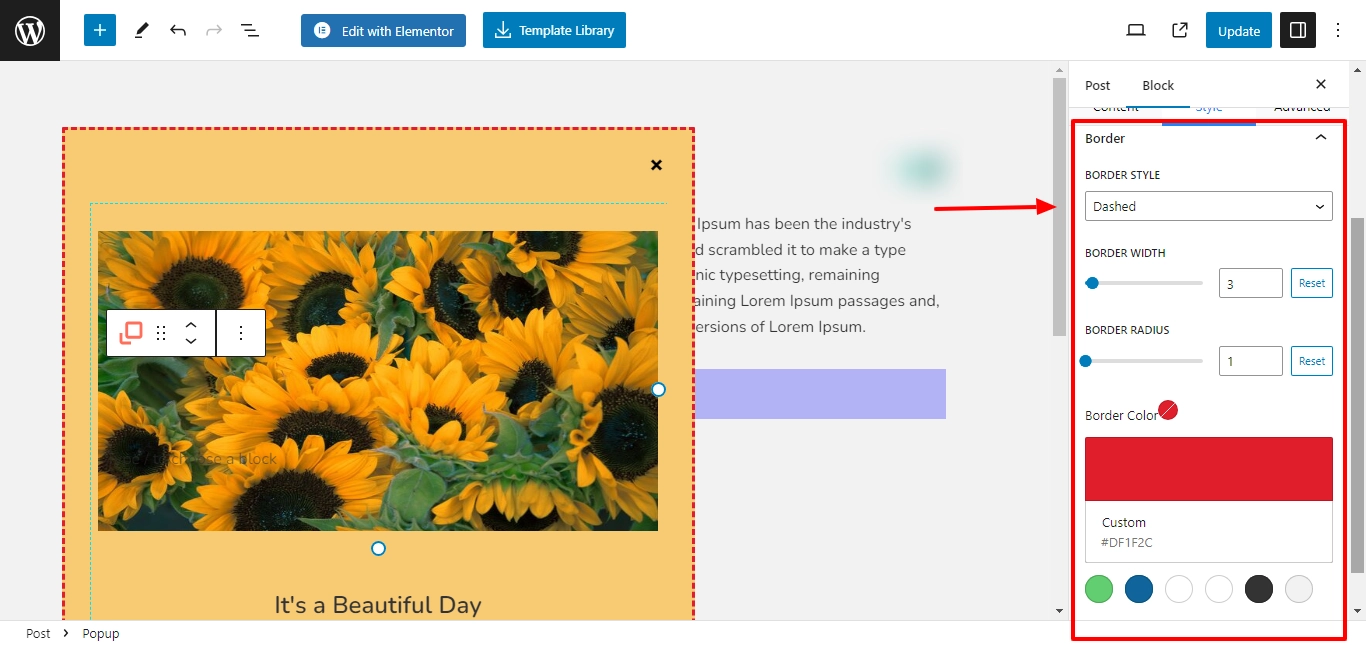Move the block up
1366x645 pixels.
[x=191, y=325]
